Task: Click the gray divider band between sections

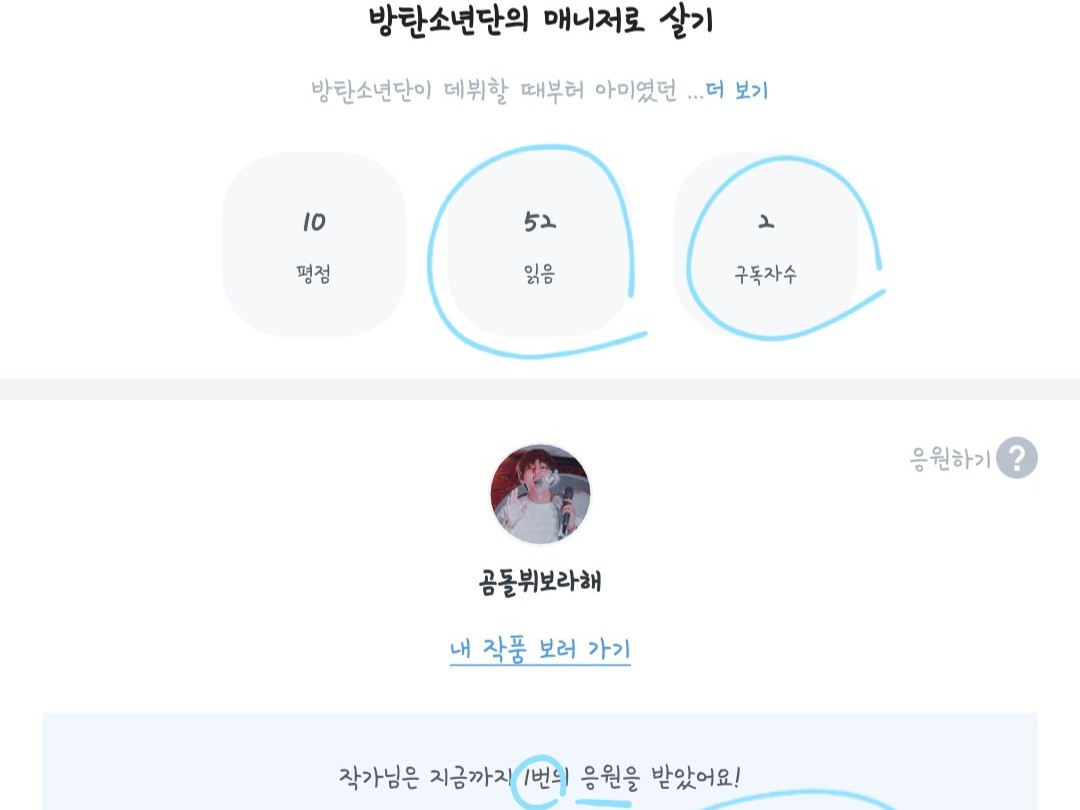Action: [540, 389]
